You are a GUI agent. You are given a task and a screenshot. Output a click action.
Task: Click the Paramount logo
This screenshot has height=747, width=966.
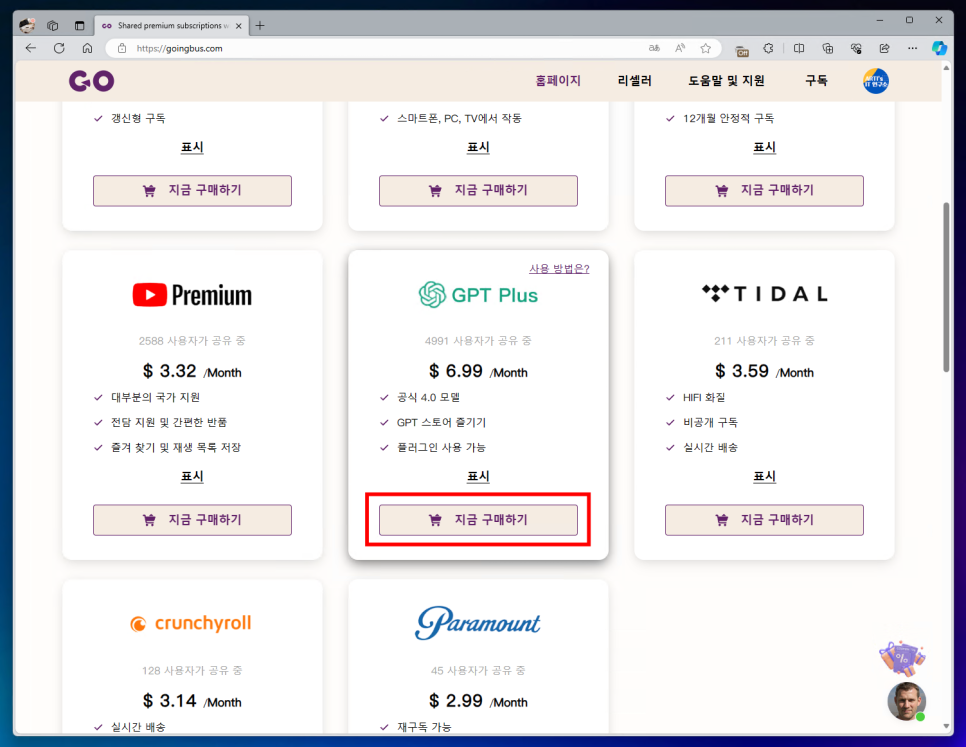tap(478, 623)
